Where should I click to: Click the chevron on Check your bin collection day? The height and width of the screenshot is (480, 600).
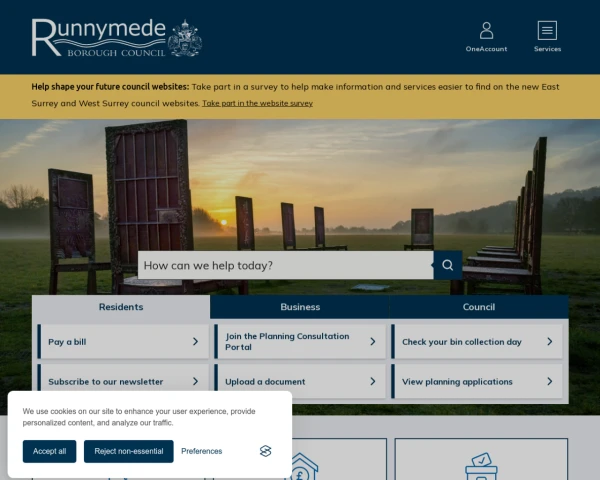550,341
